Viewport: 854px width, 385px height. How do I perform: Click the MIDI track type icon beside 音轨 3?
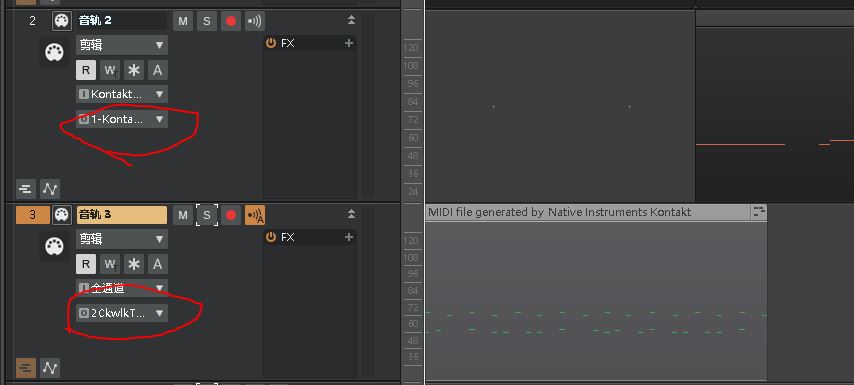coord(62,215)
